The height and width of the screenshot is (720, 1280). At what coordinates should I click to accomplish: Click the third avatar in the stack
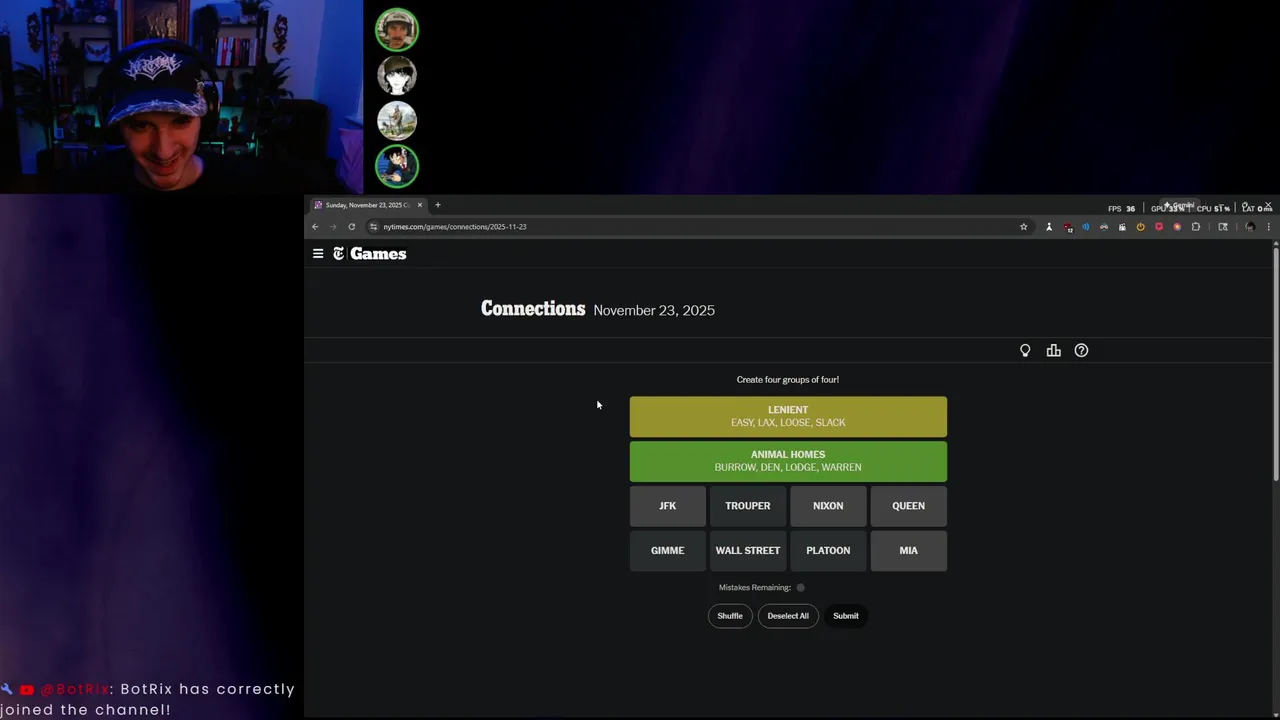(x=397, y=120)
